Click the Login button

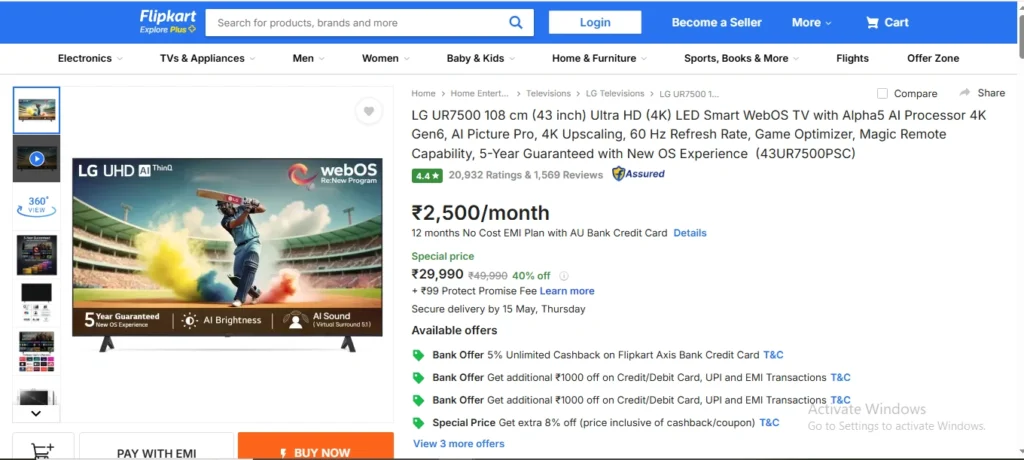[x=595, y=22]
